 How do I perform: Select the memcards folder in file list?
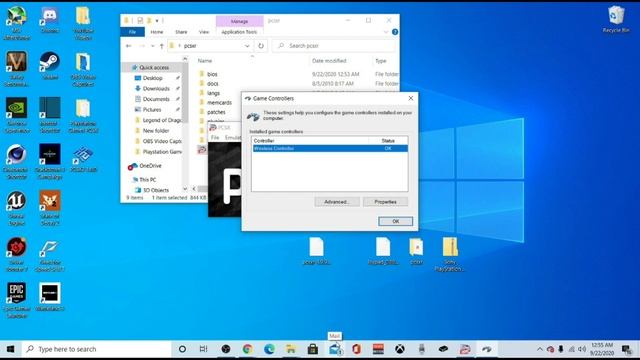[x=219, y=102]
